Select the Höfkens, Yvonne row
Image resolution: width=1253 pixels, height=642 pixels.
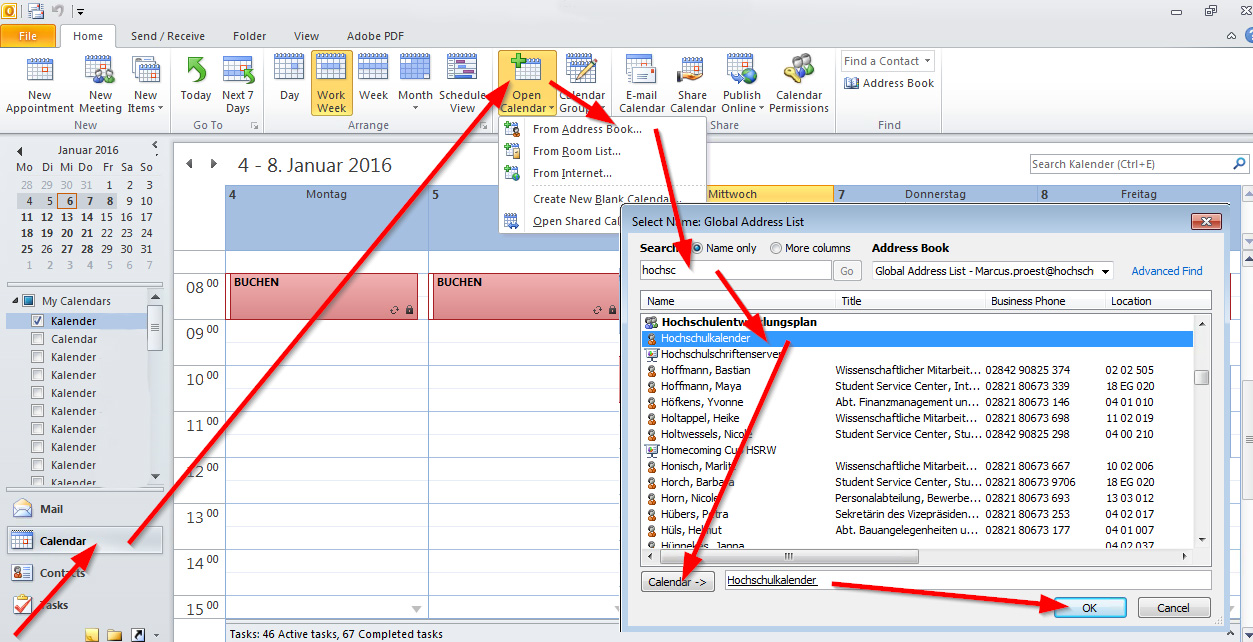coord(917,402)
